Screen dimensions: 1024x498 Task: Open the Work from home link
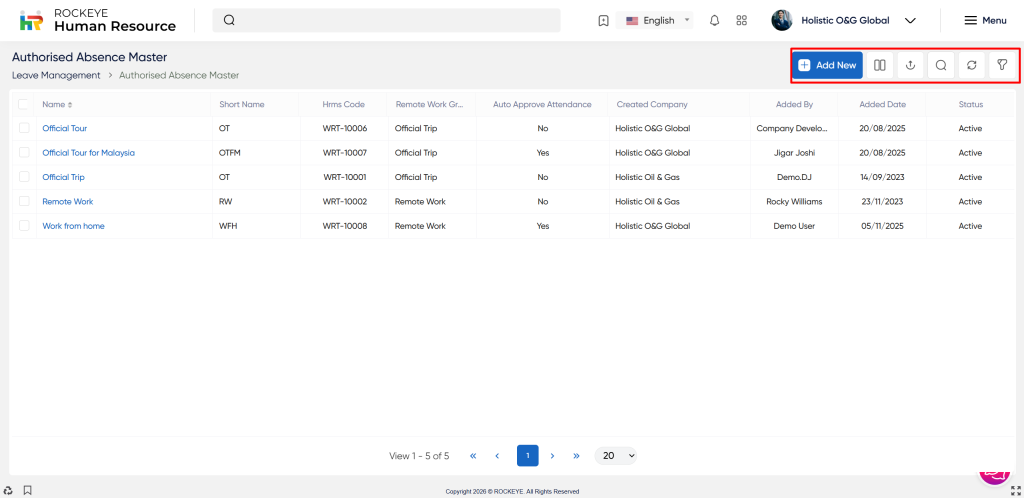point(73,226)
